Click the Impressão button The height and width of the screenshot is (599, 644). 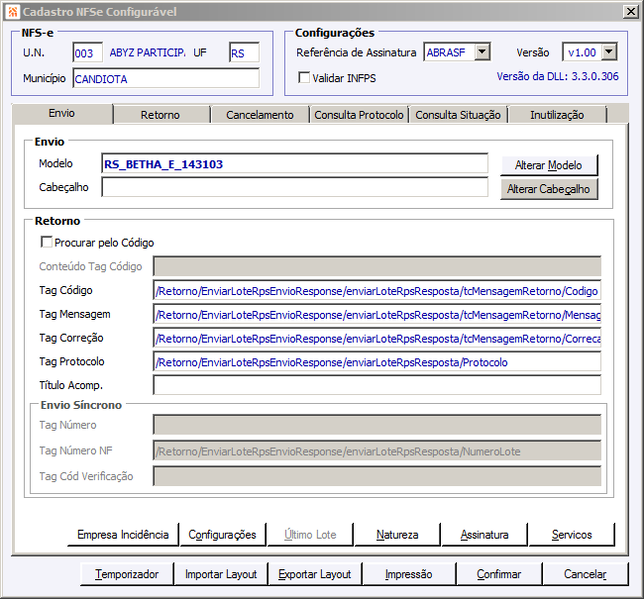coord(409,574)
